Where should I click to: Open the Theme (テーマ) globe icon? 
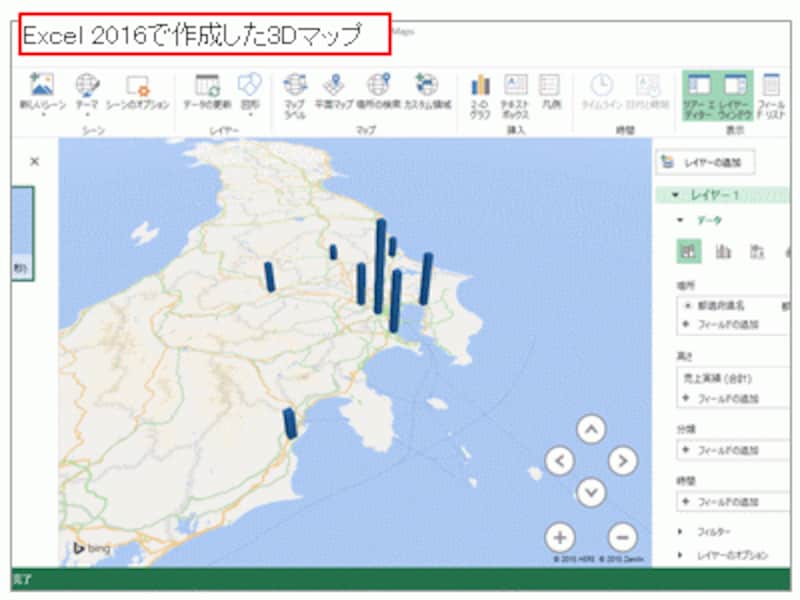87,84
